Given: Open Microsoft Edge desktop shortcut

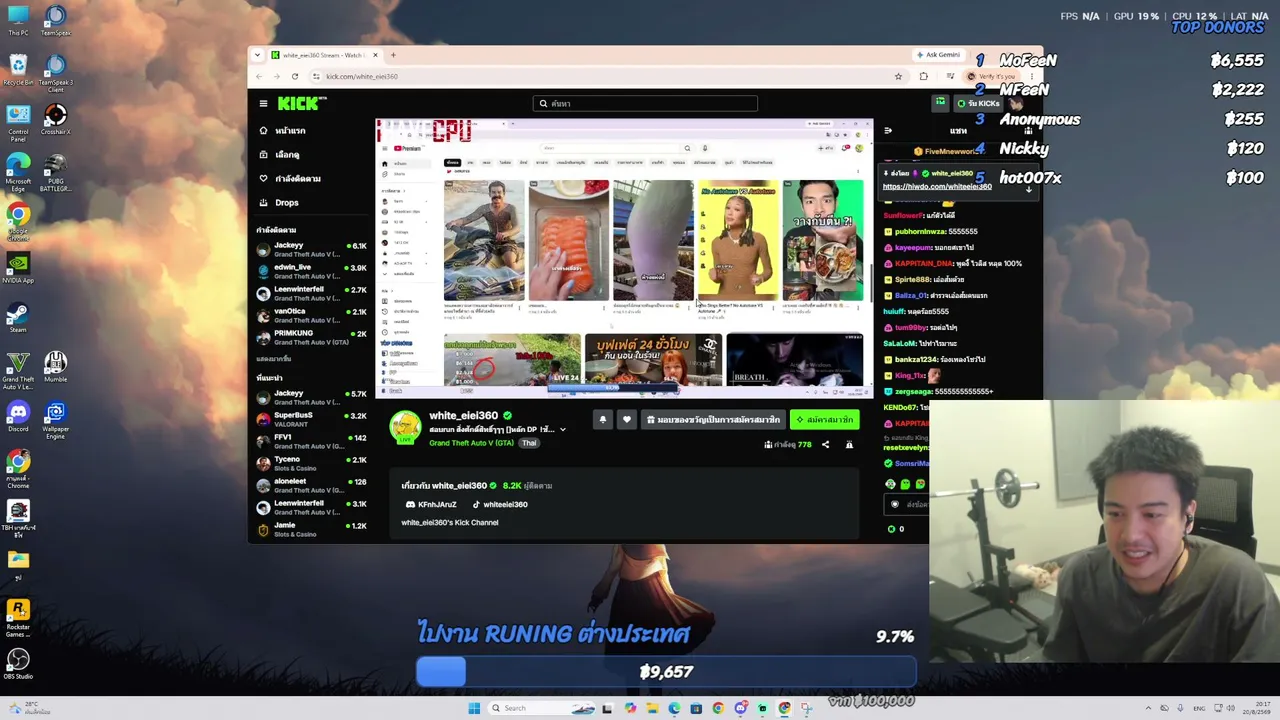Looking at the screenshot, I should [x=18, y=173].
